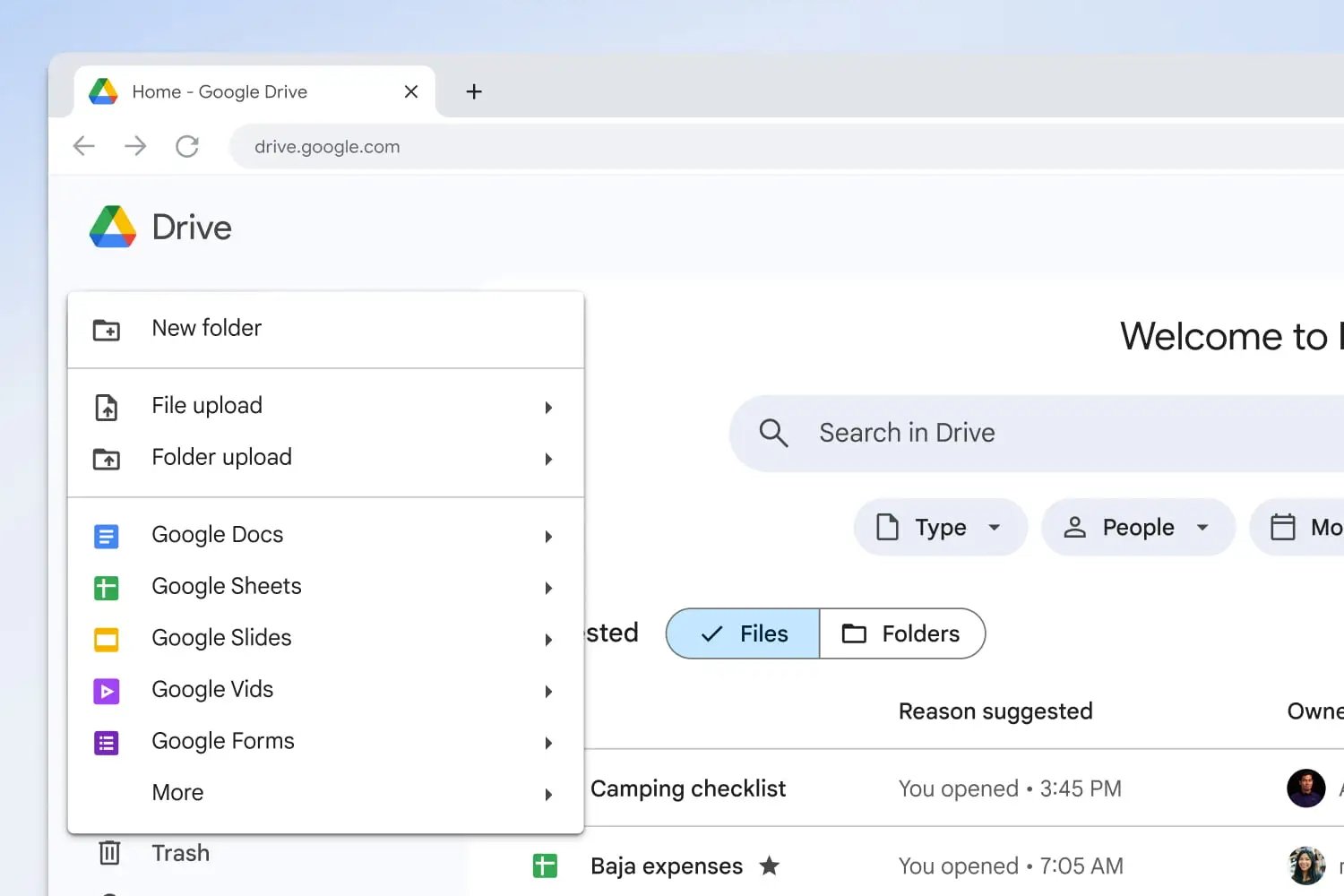This screenshot has width=1344, height=896.
Task: Select Google Slides menu entry
Action: coord(326,639)
